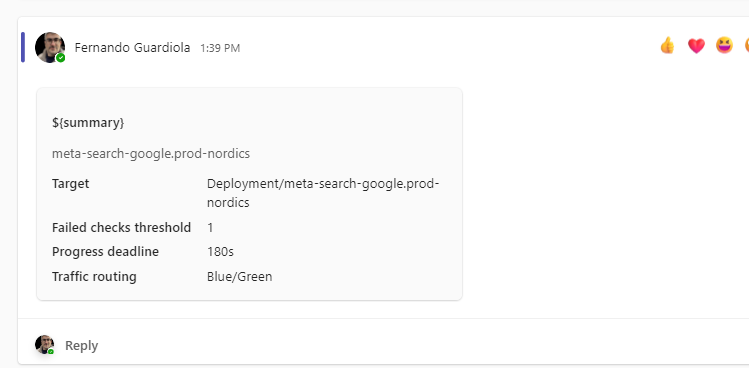Click the Blue/Green traffic routing value

pyautogui.click(x=239, y=277)
